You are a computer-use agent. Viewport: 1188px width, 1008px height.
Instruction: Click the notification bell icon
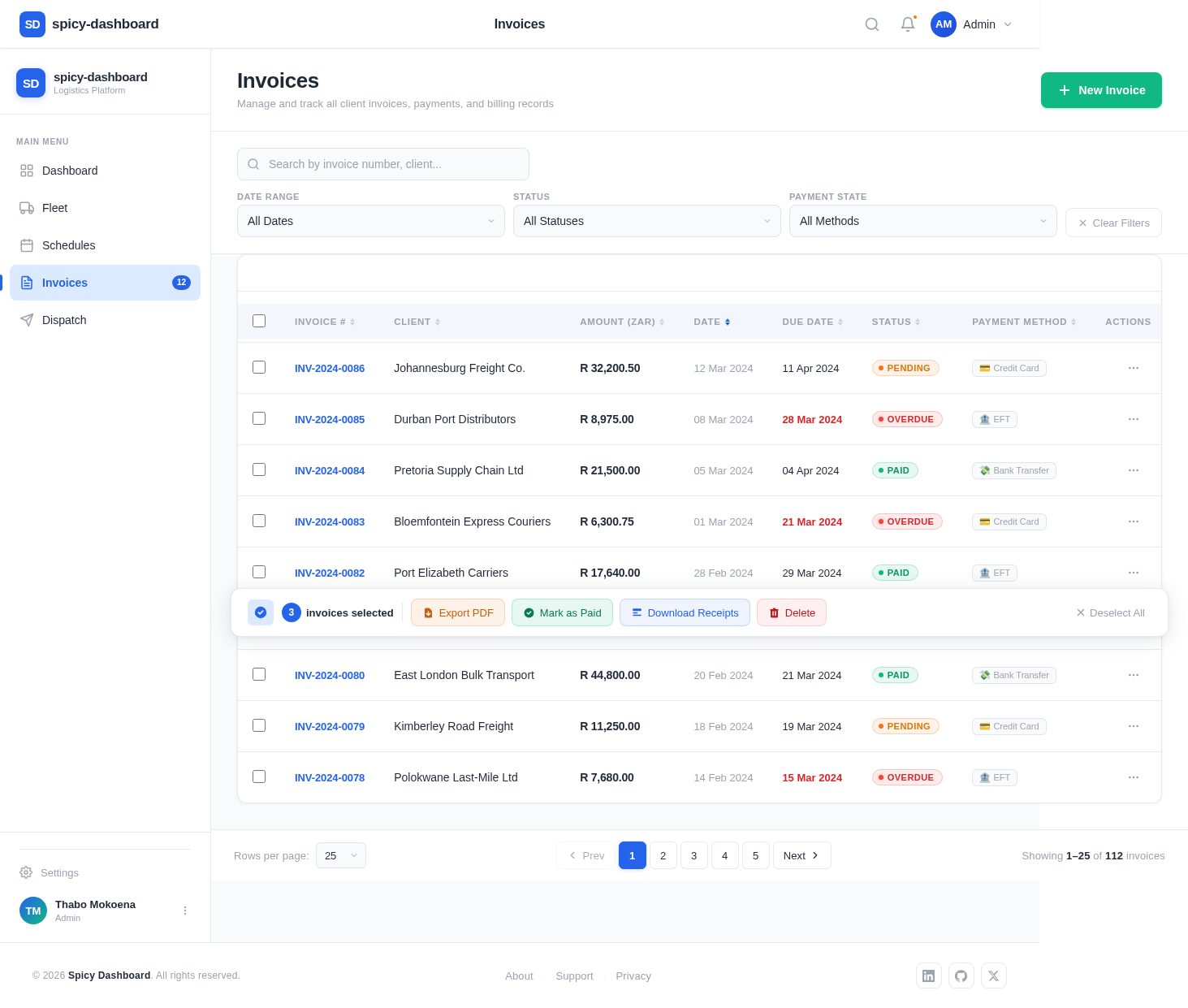907,24
